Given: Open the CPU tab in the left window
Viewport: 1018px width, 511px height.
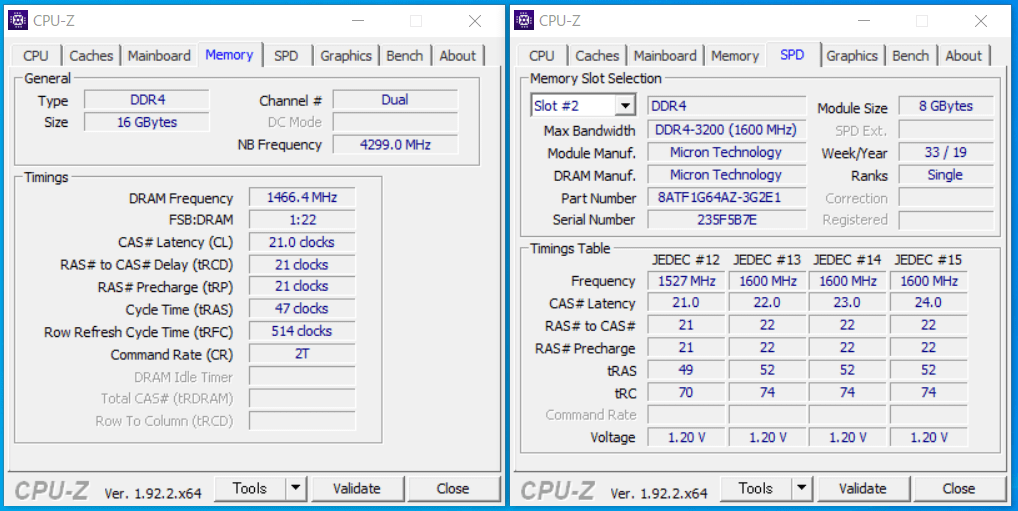Looking at the screenshot, I should coord(36,56).
